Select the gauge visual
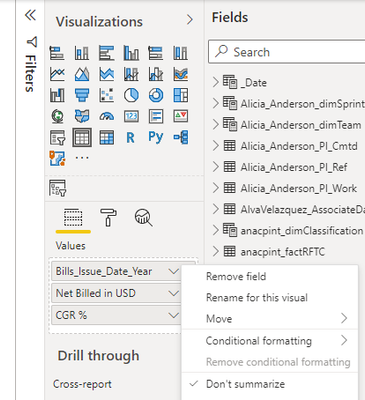 click(x=107, y=116)
